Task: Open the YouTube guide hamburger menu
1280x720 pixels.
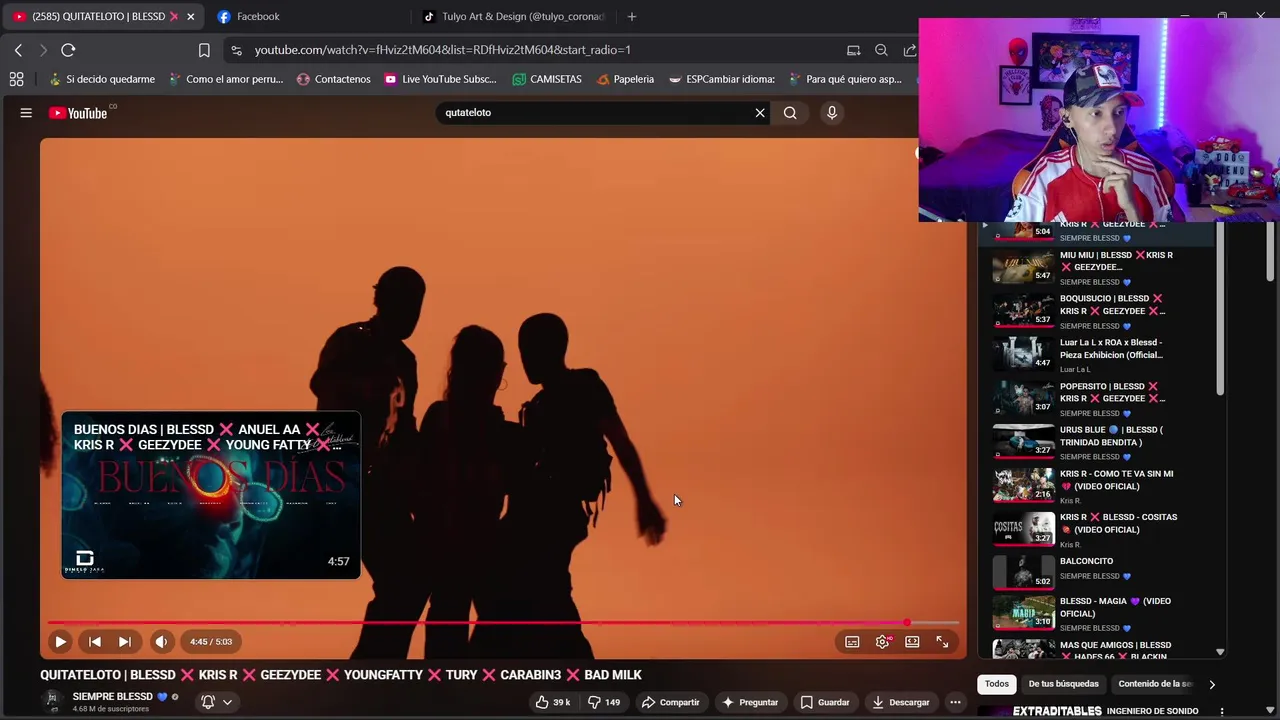Action: click(x=26, y=113)
